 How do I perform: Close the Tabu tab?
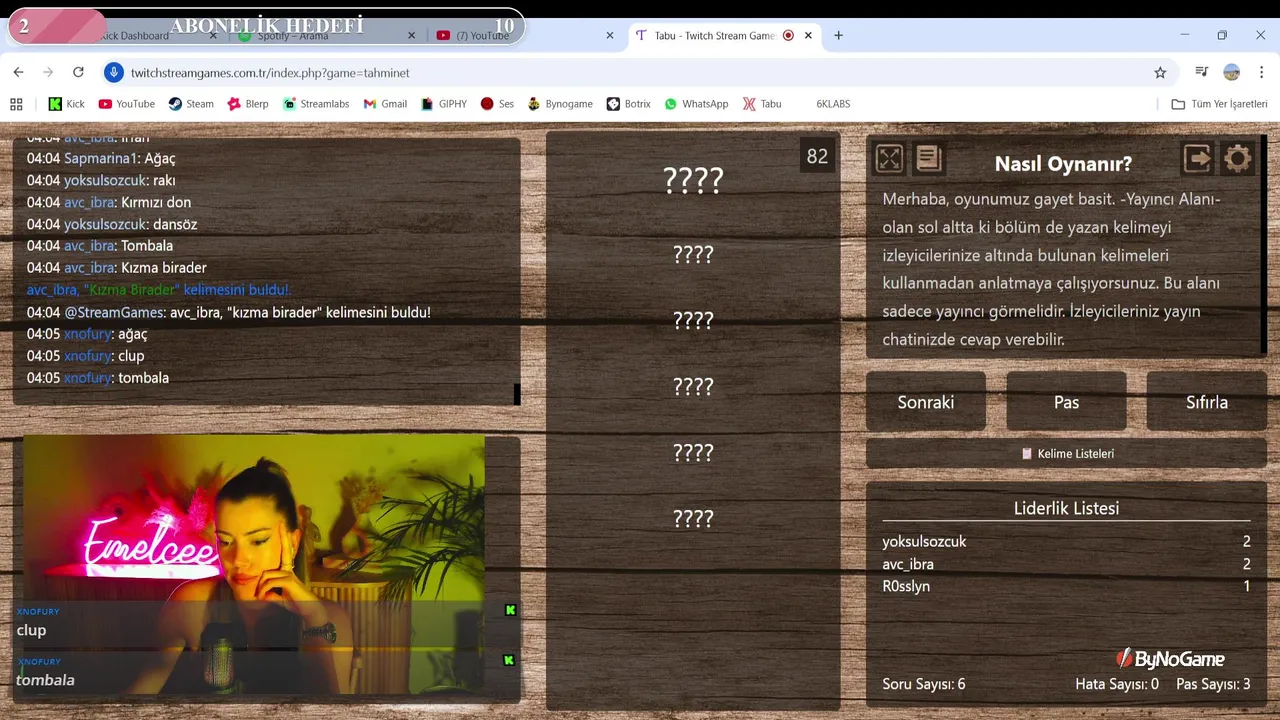point(808,35)
